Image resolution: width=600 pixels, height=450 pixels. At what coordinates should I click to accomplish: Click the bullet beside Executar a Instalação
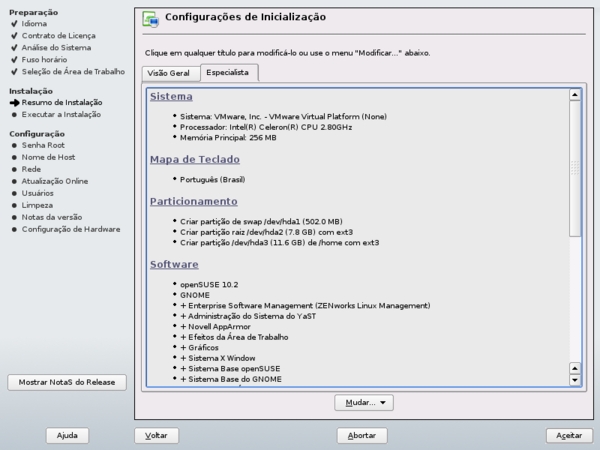(14, 114)
